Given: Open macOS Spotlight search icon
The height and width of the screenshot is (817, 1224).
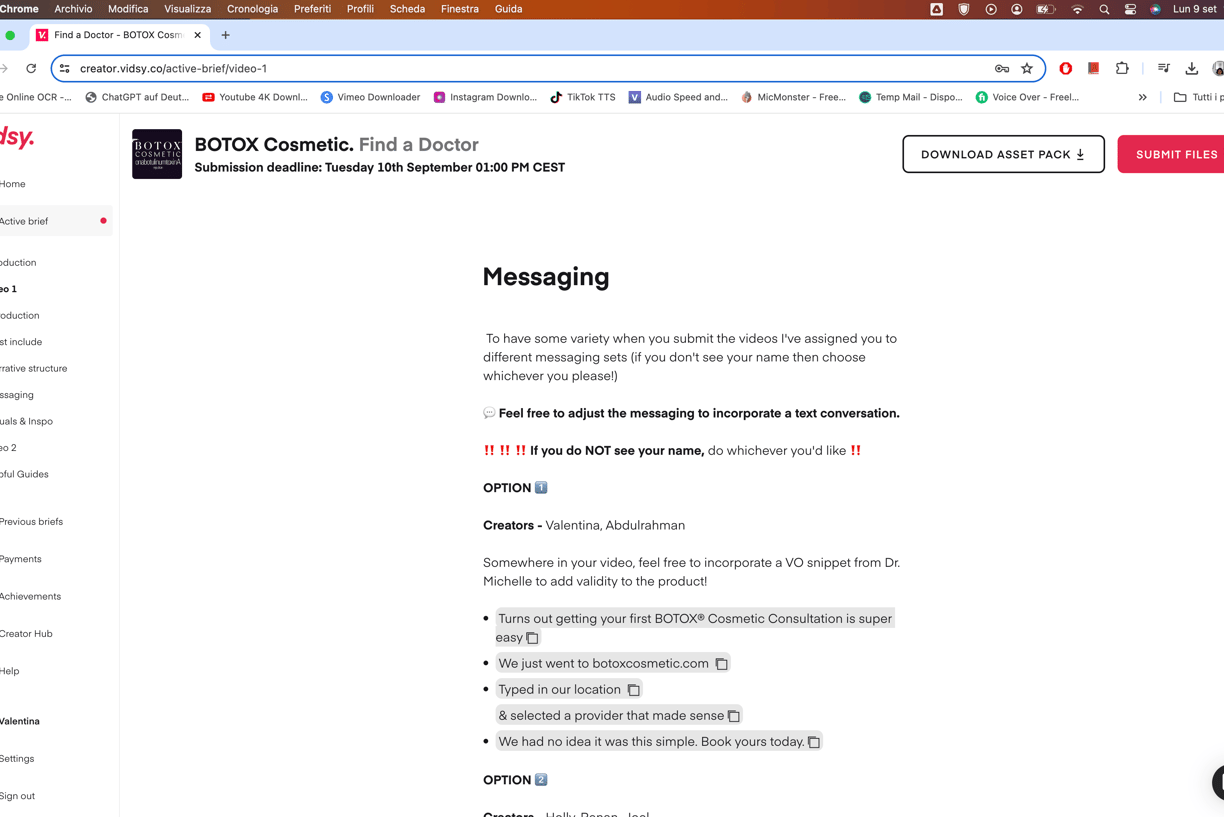Looking at the screenshot, I should 1104,9.
